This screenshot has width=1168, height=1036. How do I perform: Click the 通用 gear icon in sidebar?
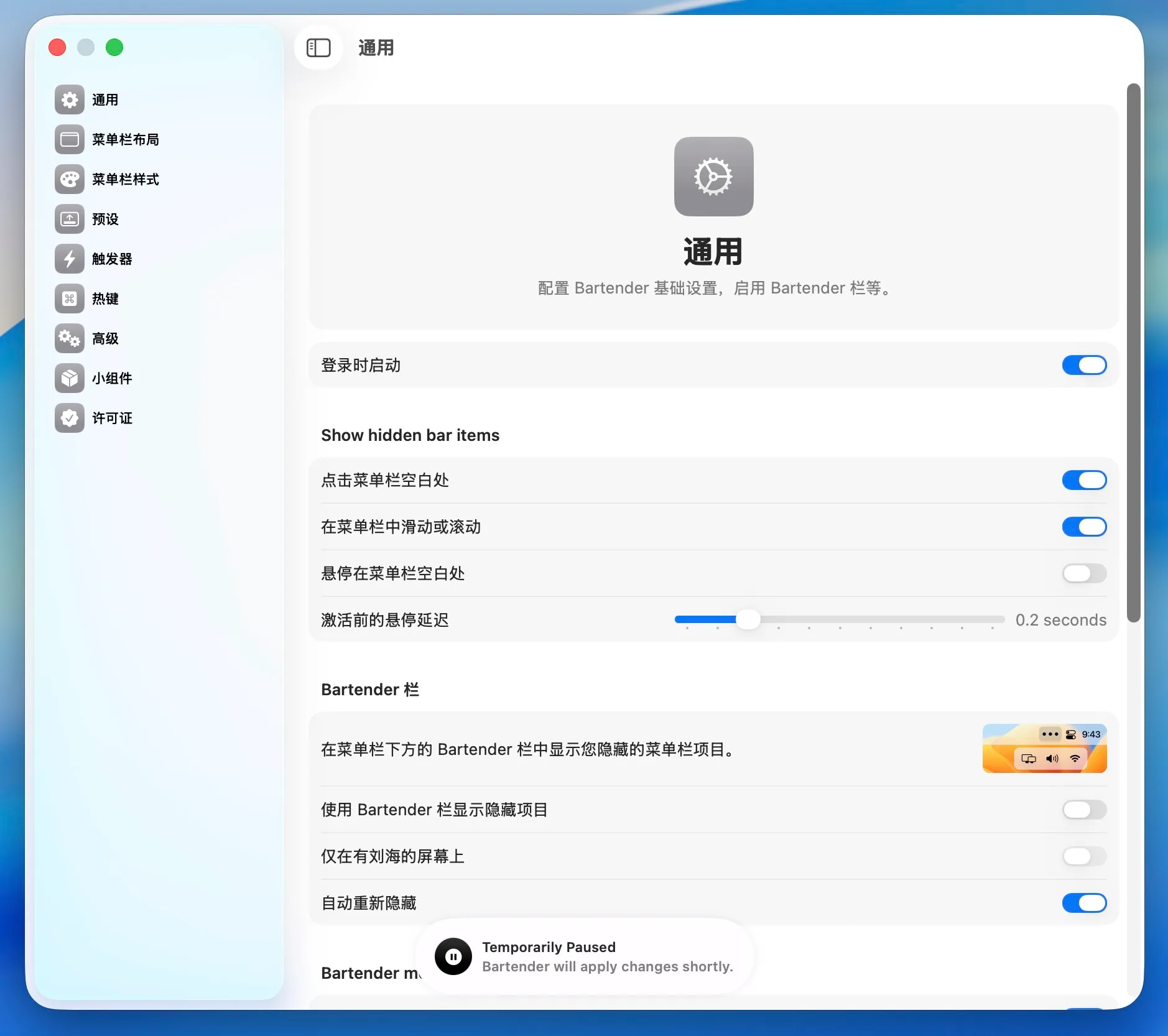point(70,99)
